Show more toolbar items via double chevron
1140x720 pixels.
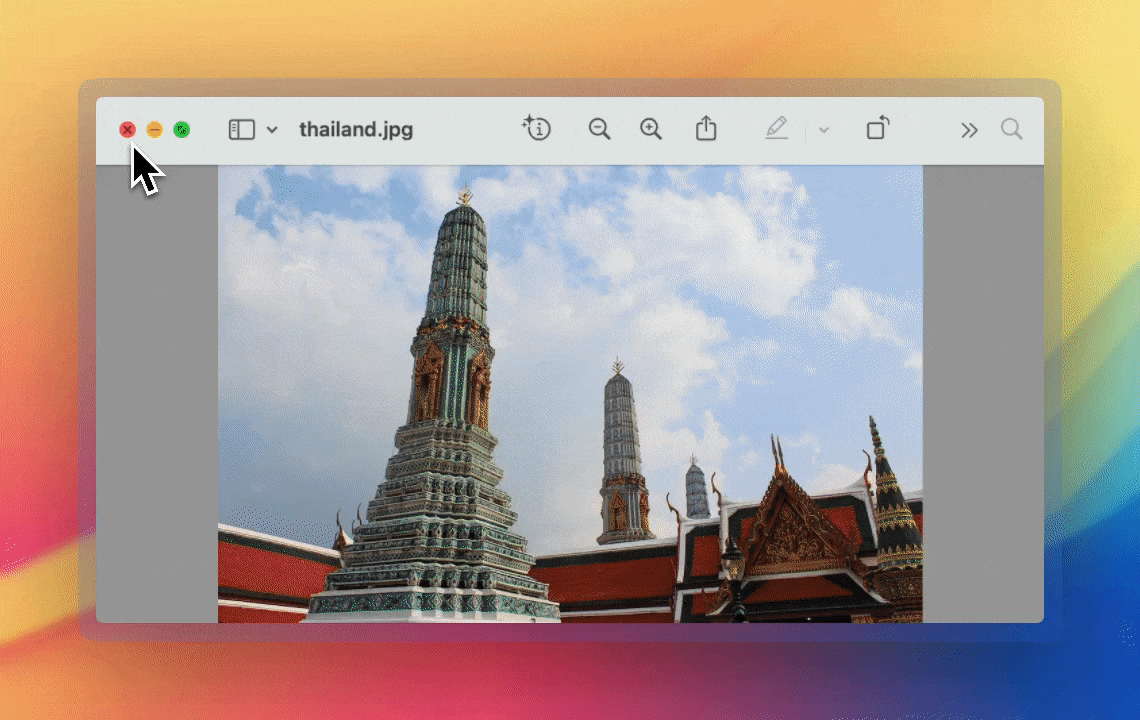point(969,130)
